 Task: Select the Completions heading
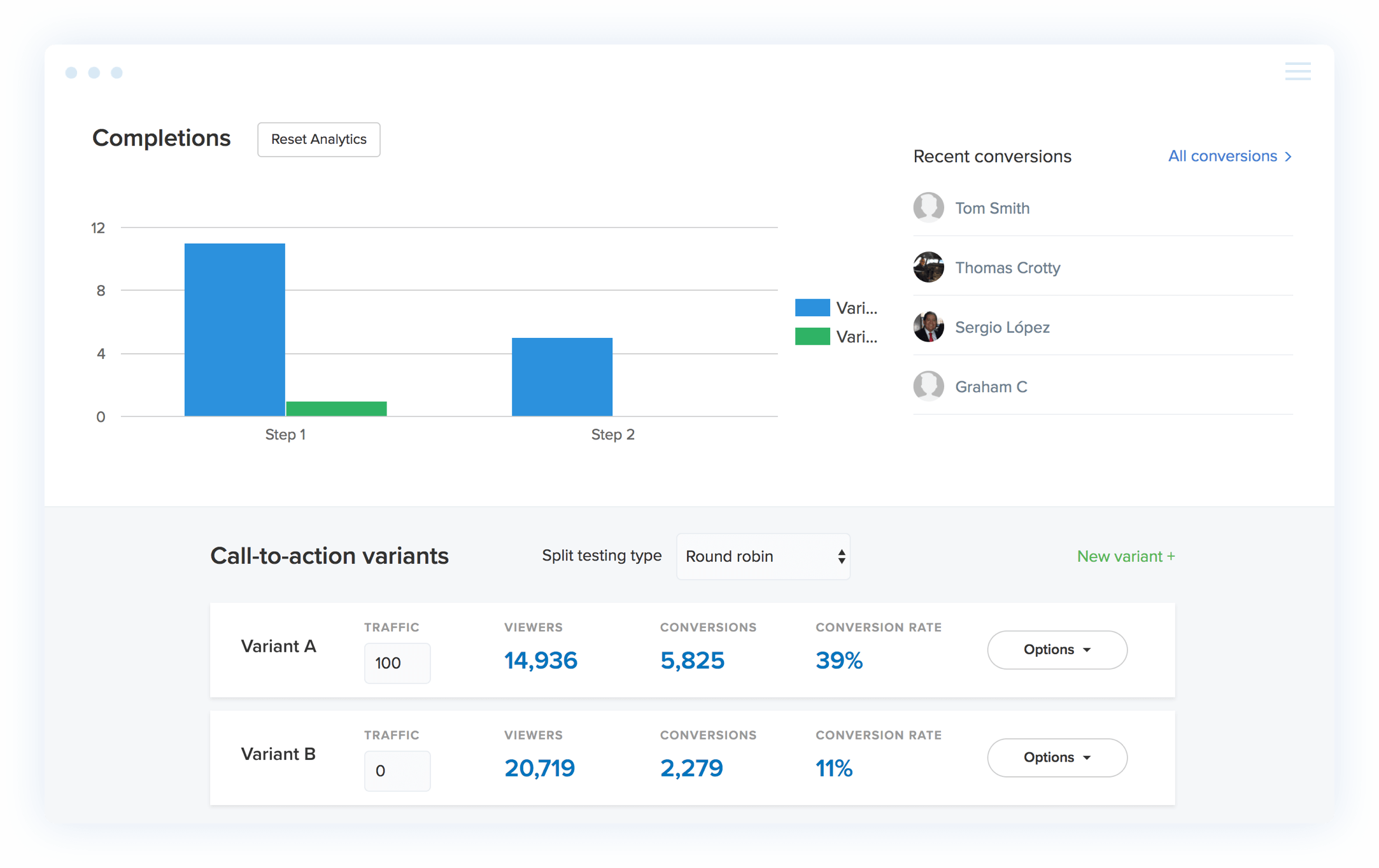[x=162, y=138]
